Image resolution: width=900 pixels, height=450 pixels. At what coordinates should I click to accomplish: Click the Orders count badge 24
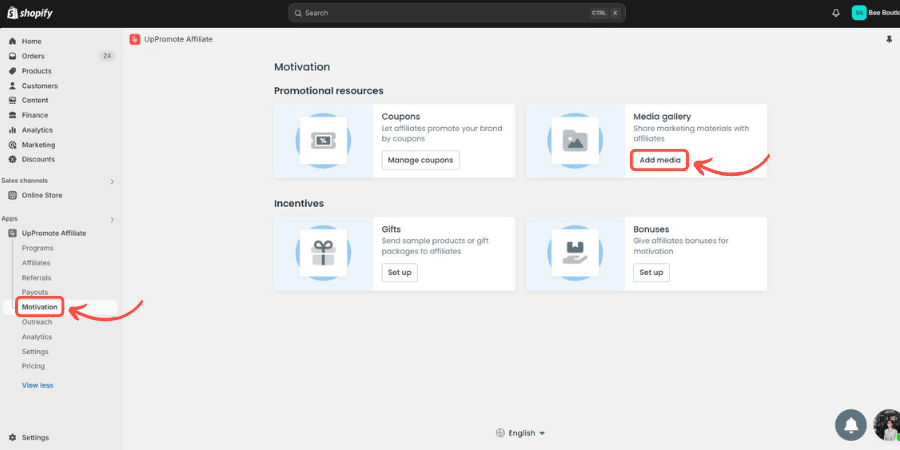pyautogui.click(x=106, y=56)
